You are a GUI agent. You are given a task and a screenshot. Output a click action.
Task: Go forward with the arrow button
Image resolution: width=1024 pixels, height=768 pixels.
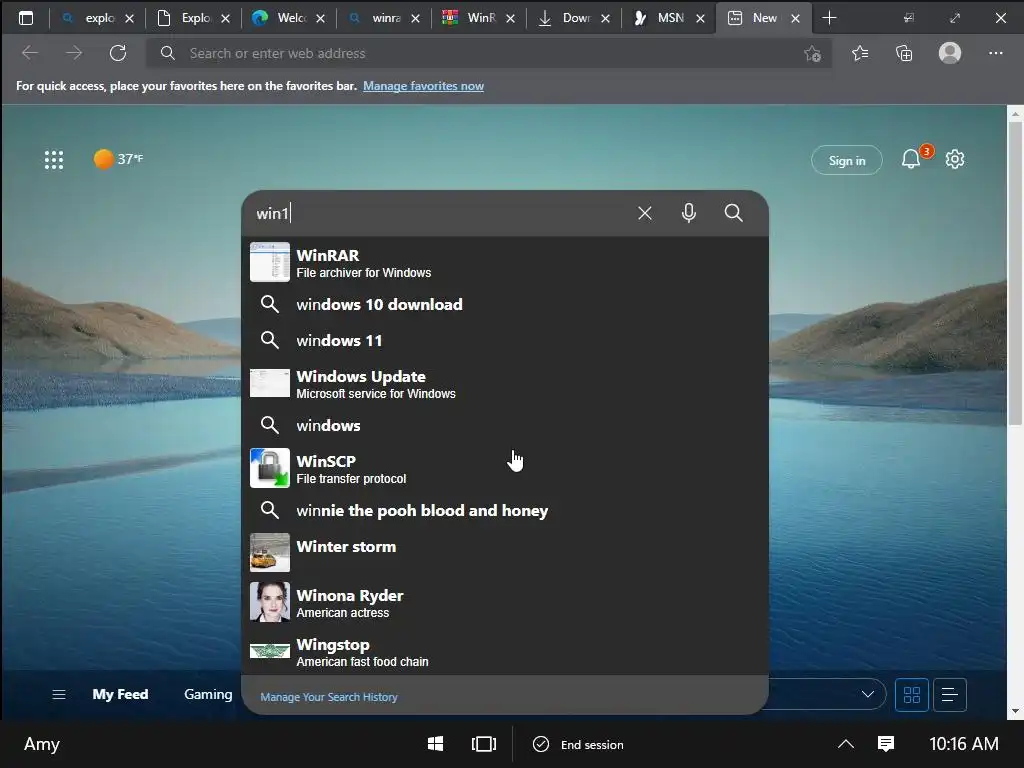[74, 53]
